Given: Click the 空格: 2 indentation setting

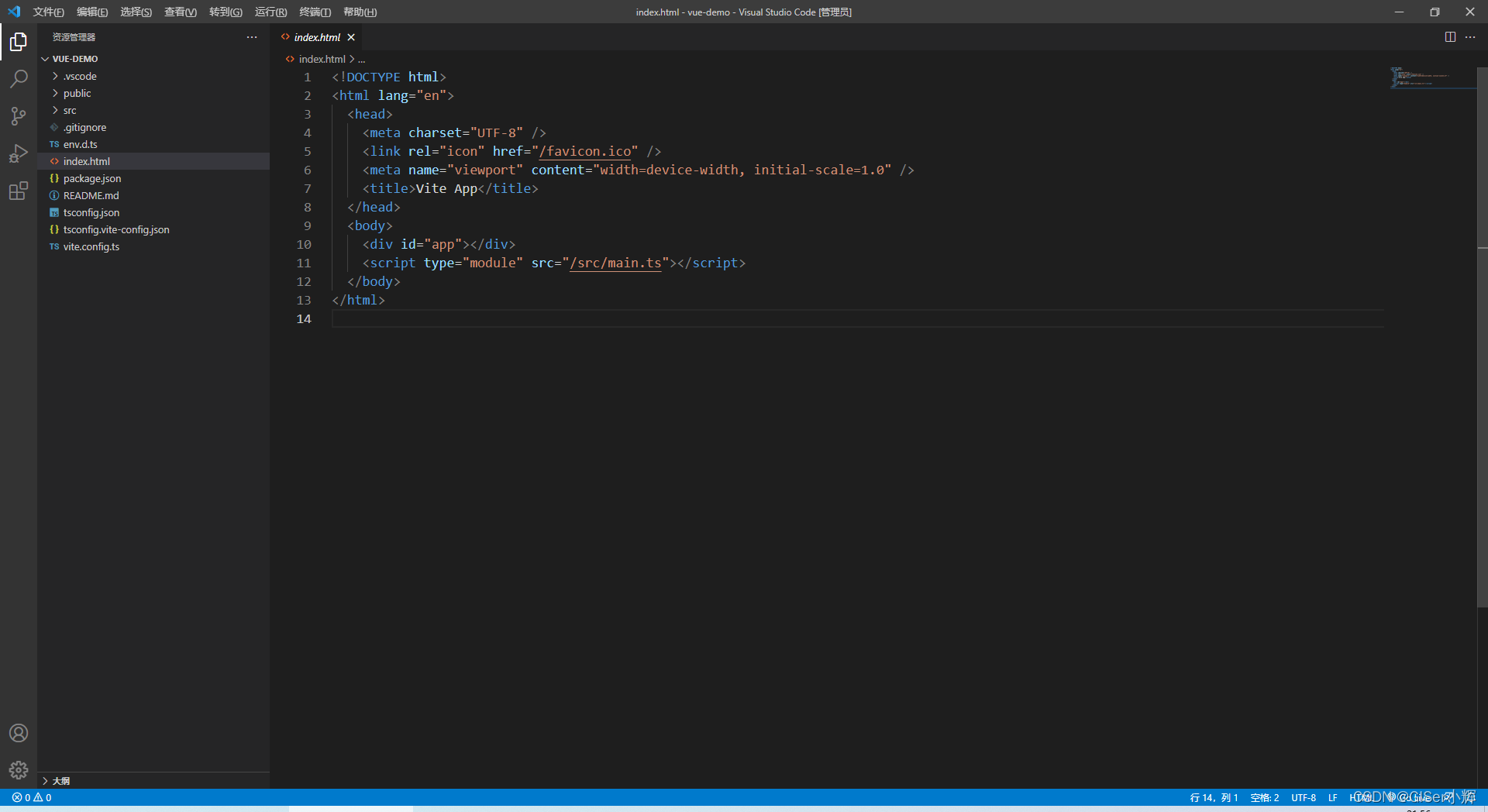Looking at the screenshot, I should [1265, 797].
